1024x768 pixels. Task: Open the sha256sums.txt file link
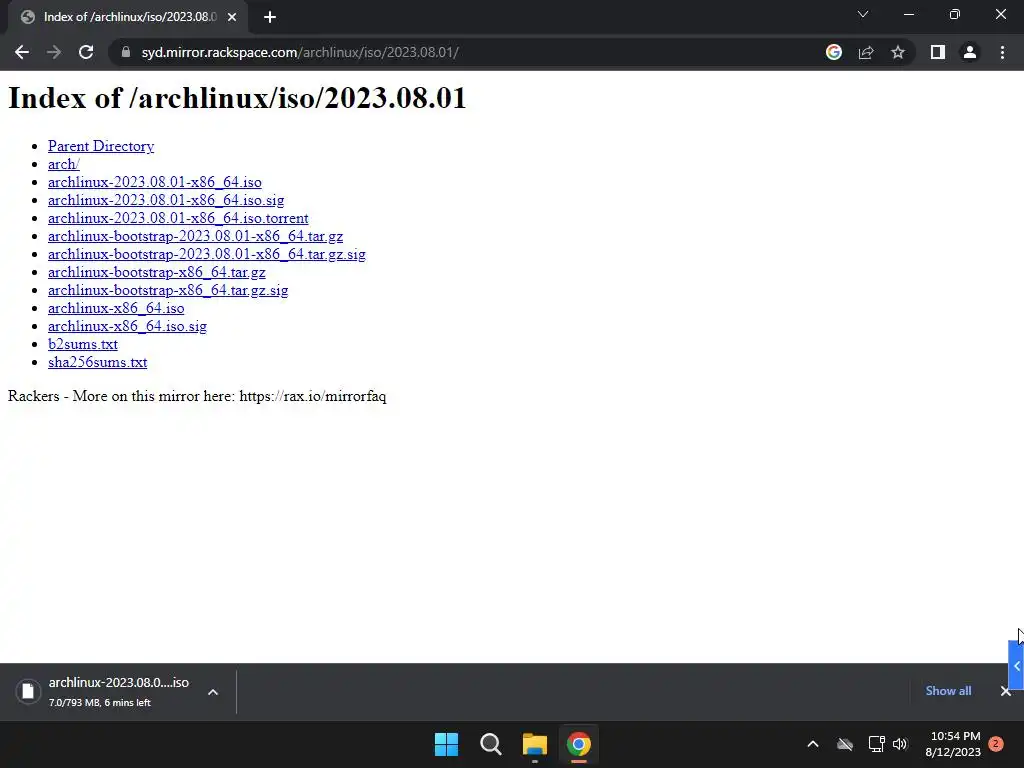(x=97, y=362)
